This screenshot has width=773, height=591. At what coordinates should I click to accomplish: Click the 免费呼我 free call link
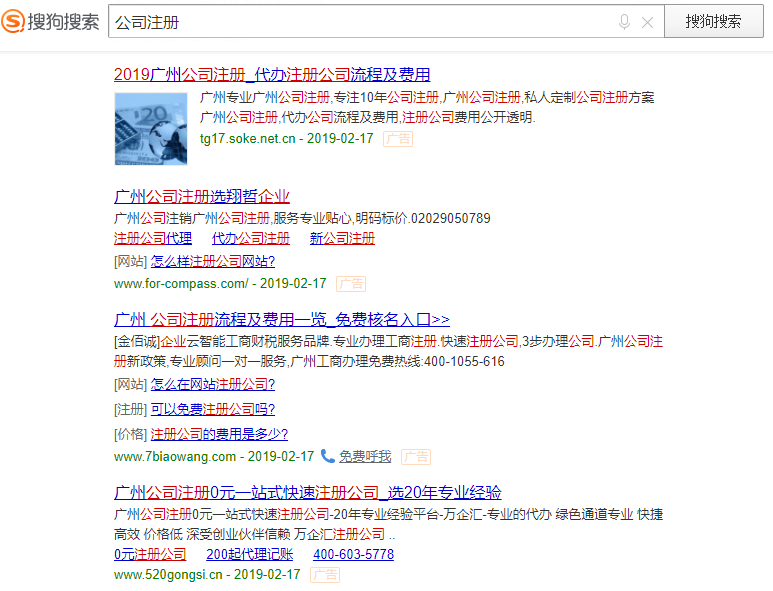365,456
